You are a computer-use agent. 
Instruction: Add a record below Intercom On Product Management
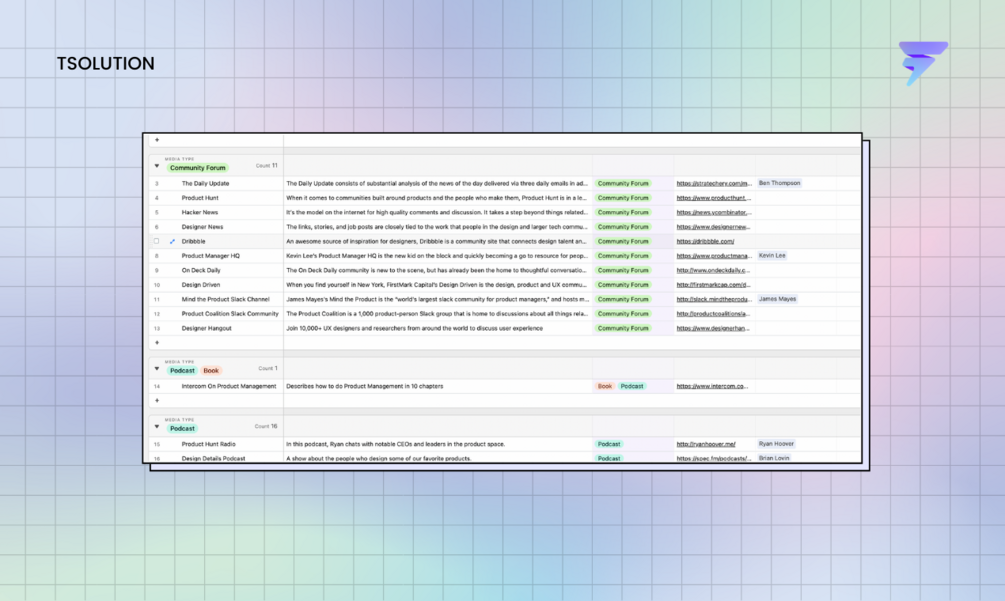157,400
